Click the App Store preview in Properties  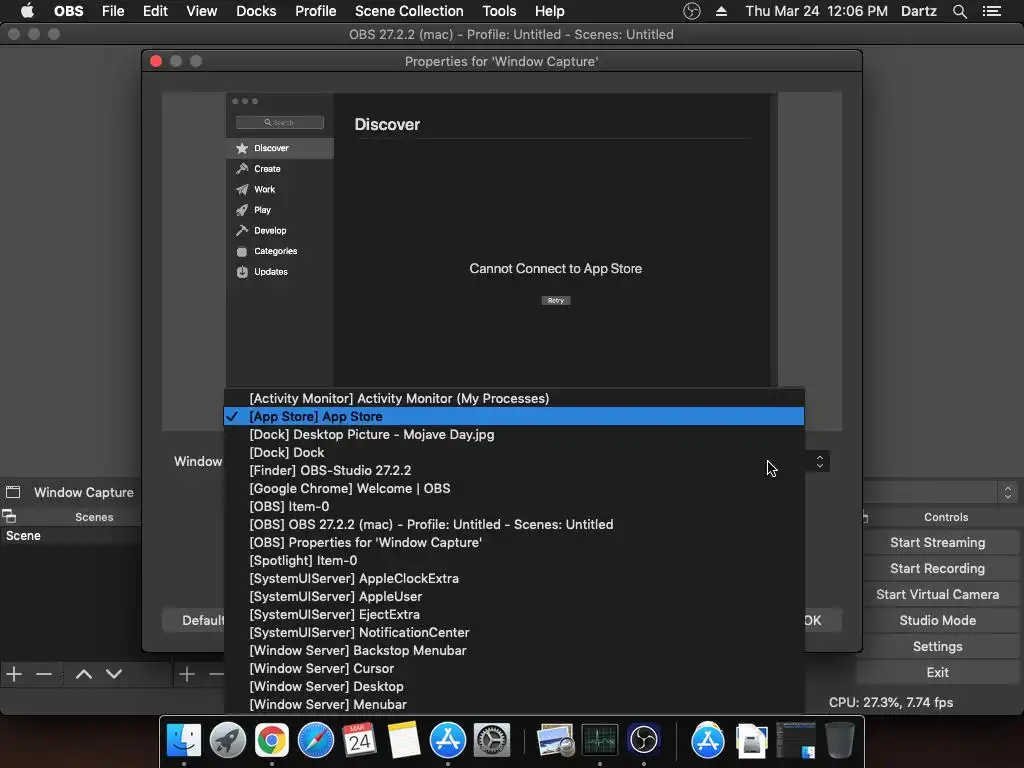[x=502, y=240]
